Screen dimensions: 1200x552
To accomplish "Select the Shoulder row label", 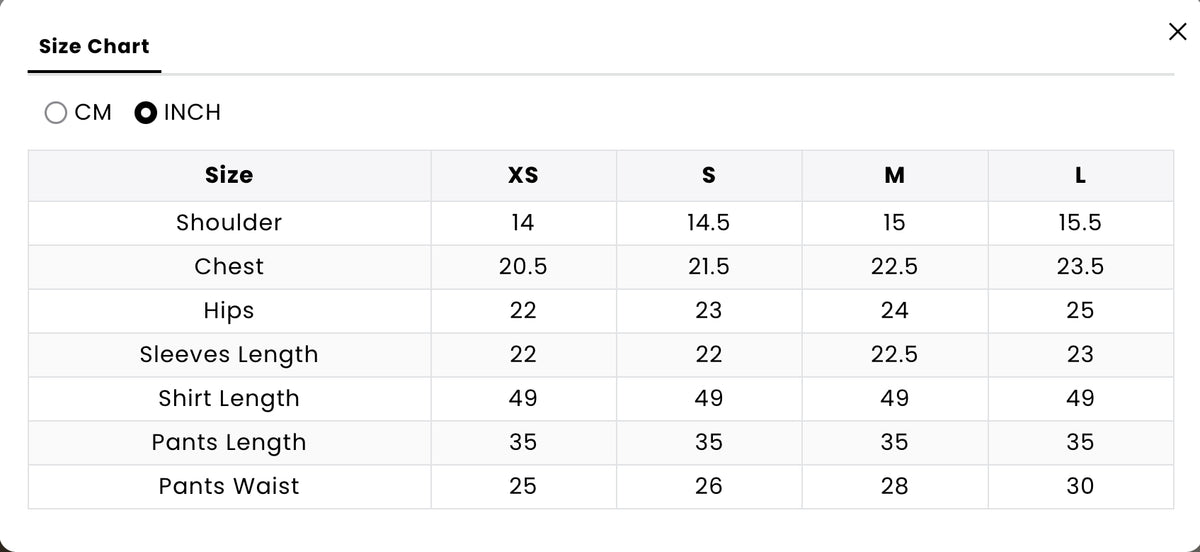I will click(x=229, y=222).
